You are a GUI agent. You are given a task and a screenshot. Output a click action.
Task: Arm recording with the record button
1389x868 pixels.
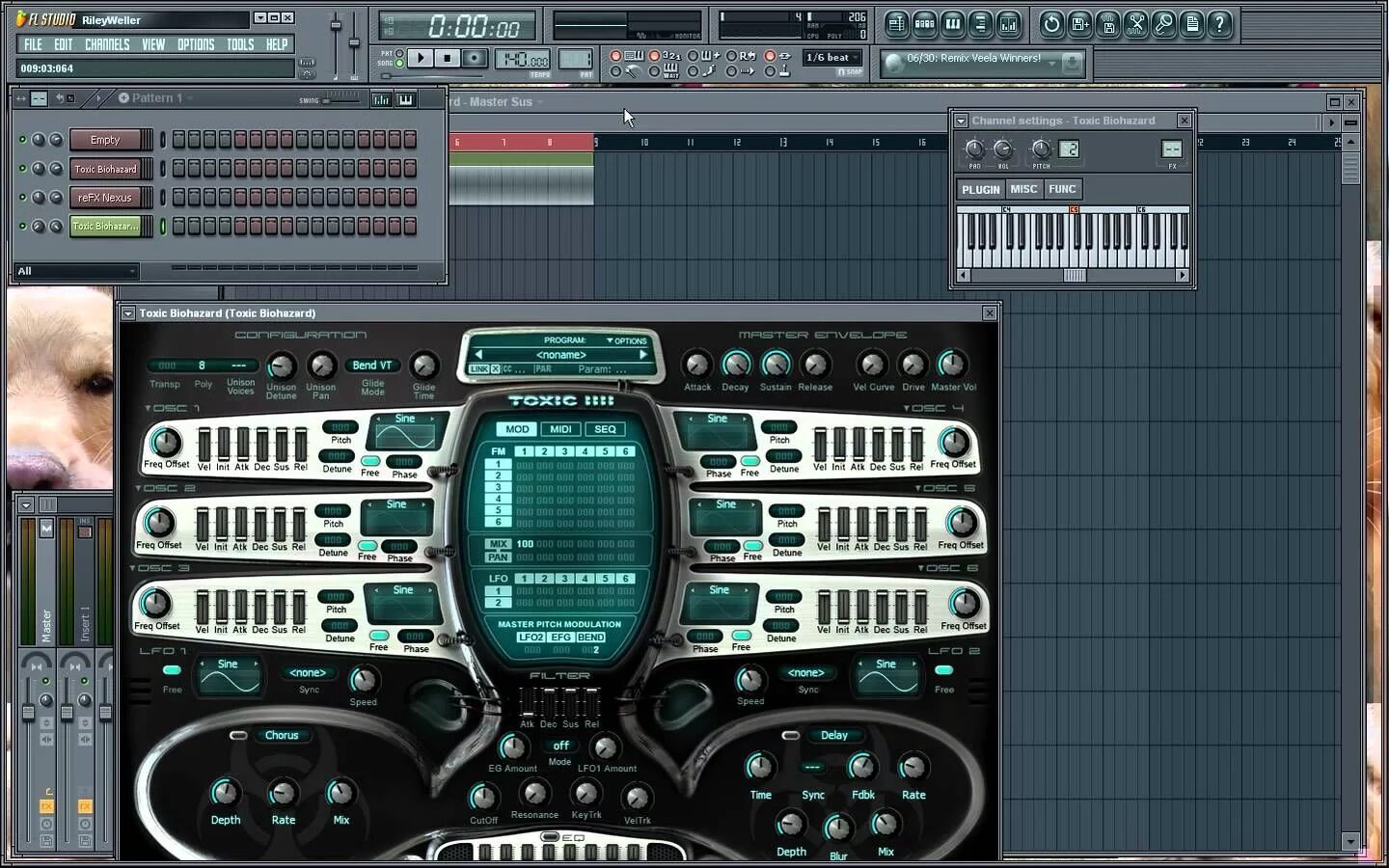pyautogui.click(x=475, y=58)
